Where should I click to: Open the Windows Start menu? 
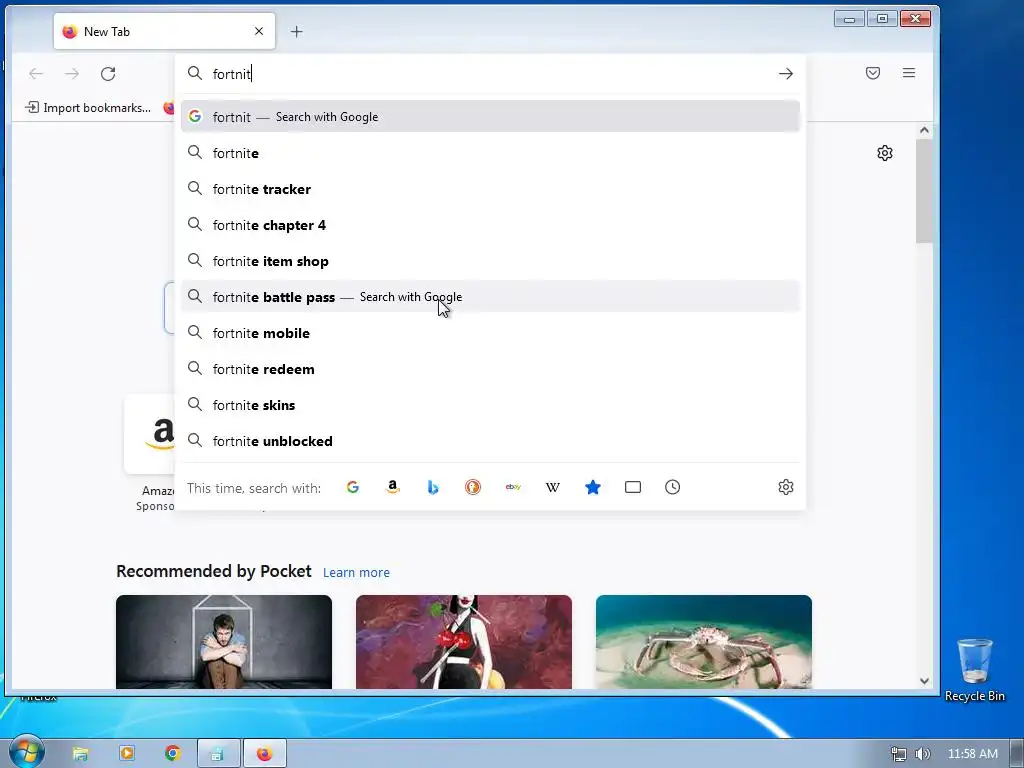click(25, 752)
